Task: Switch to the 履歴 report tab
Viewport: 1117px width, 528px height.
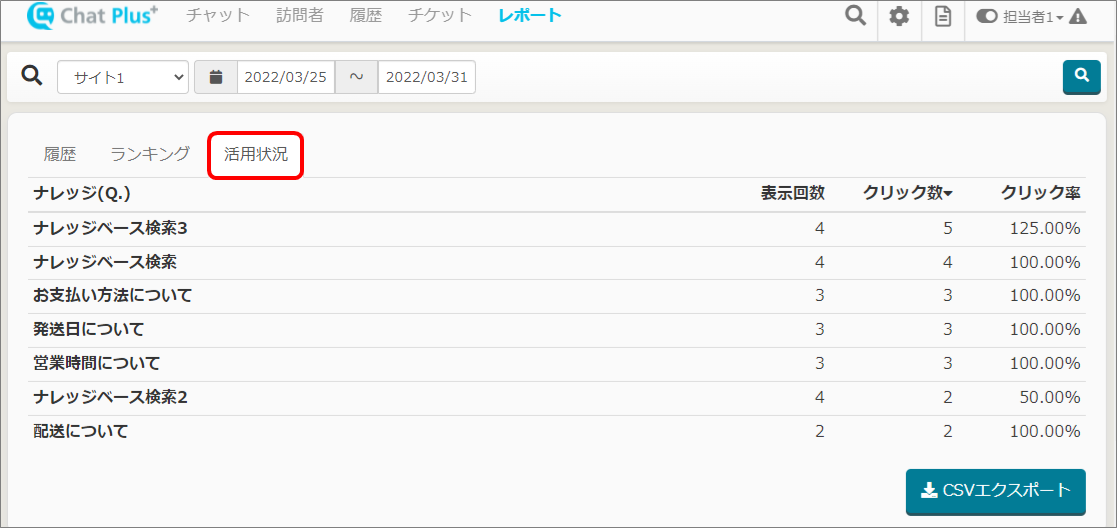Action: coord(60,154)
